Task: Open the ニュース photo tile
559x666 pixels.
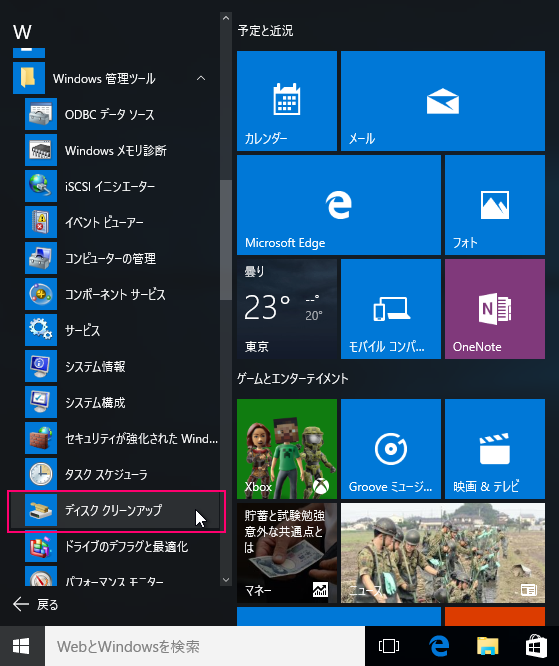Action: pos(443,553)
